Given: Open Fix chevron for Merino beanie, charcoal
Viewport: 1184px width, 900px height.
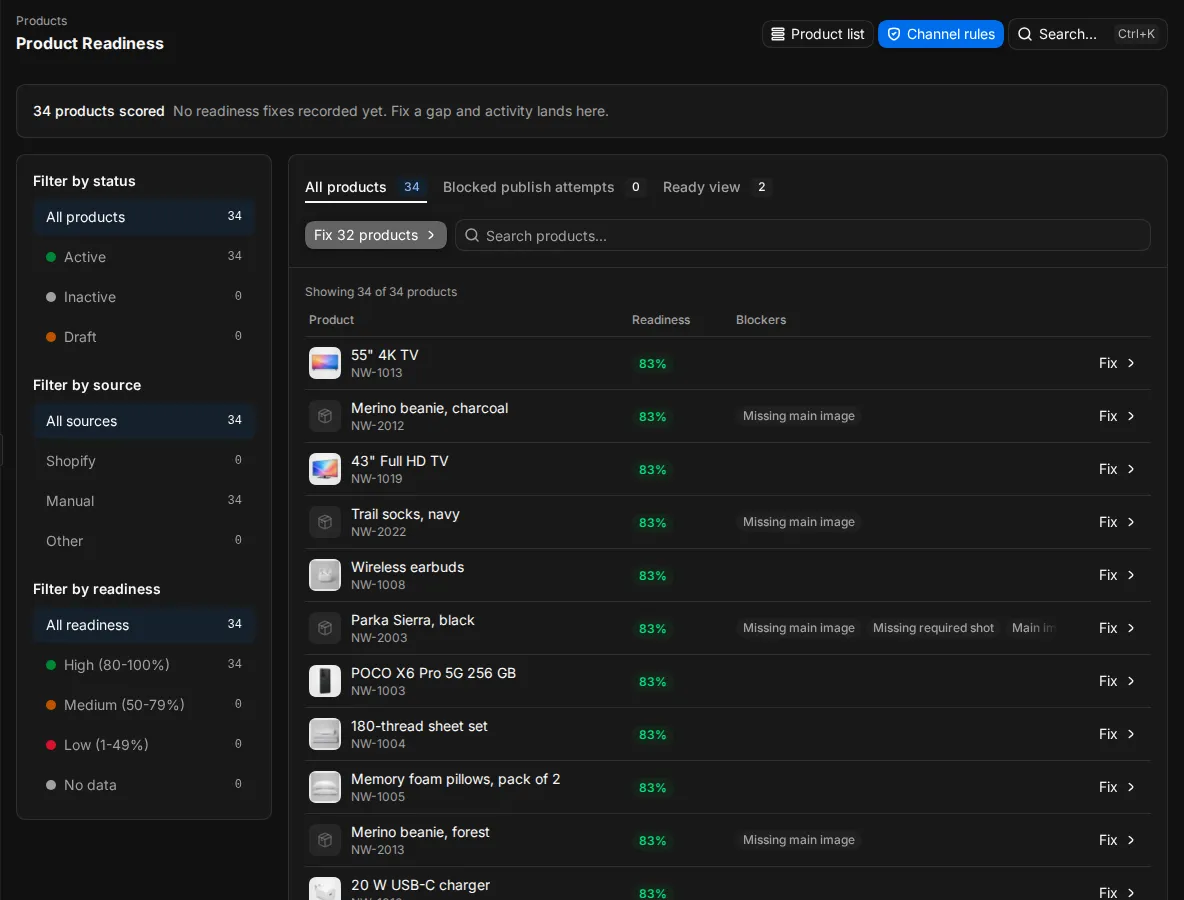Looking at the screenshot, I should pos(1131,416).
